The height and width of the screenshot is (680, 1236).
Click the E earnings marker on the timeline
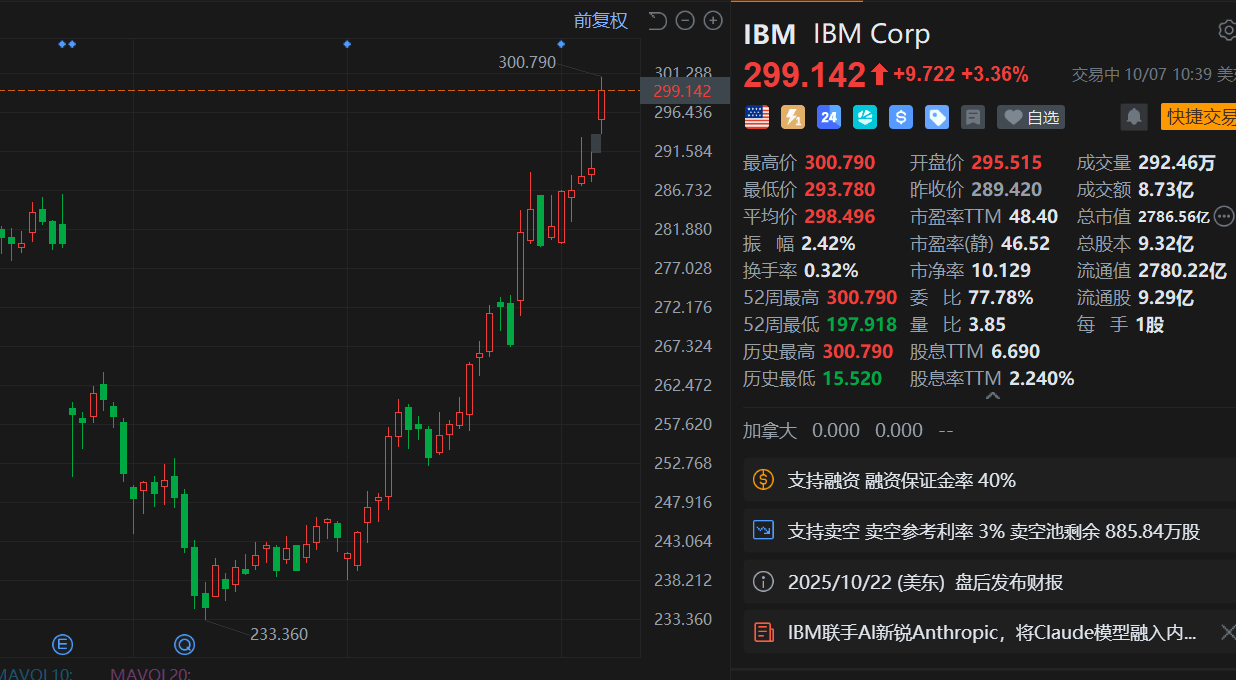tap(63, 643)
